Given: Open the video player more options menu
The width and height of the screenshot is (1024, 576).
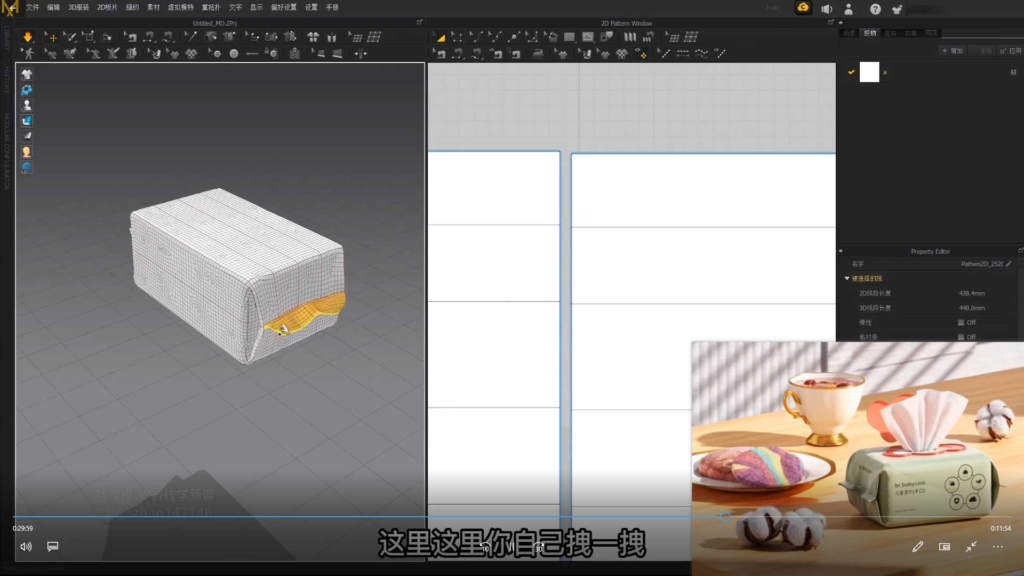Looking at the screenshot, I should tap(997, 547).
